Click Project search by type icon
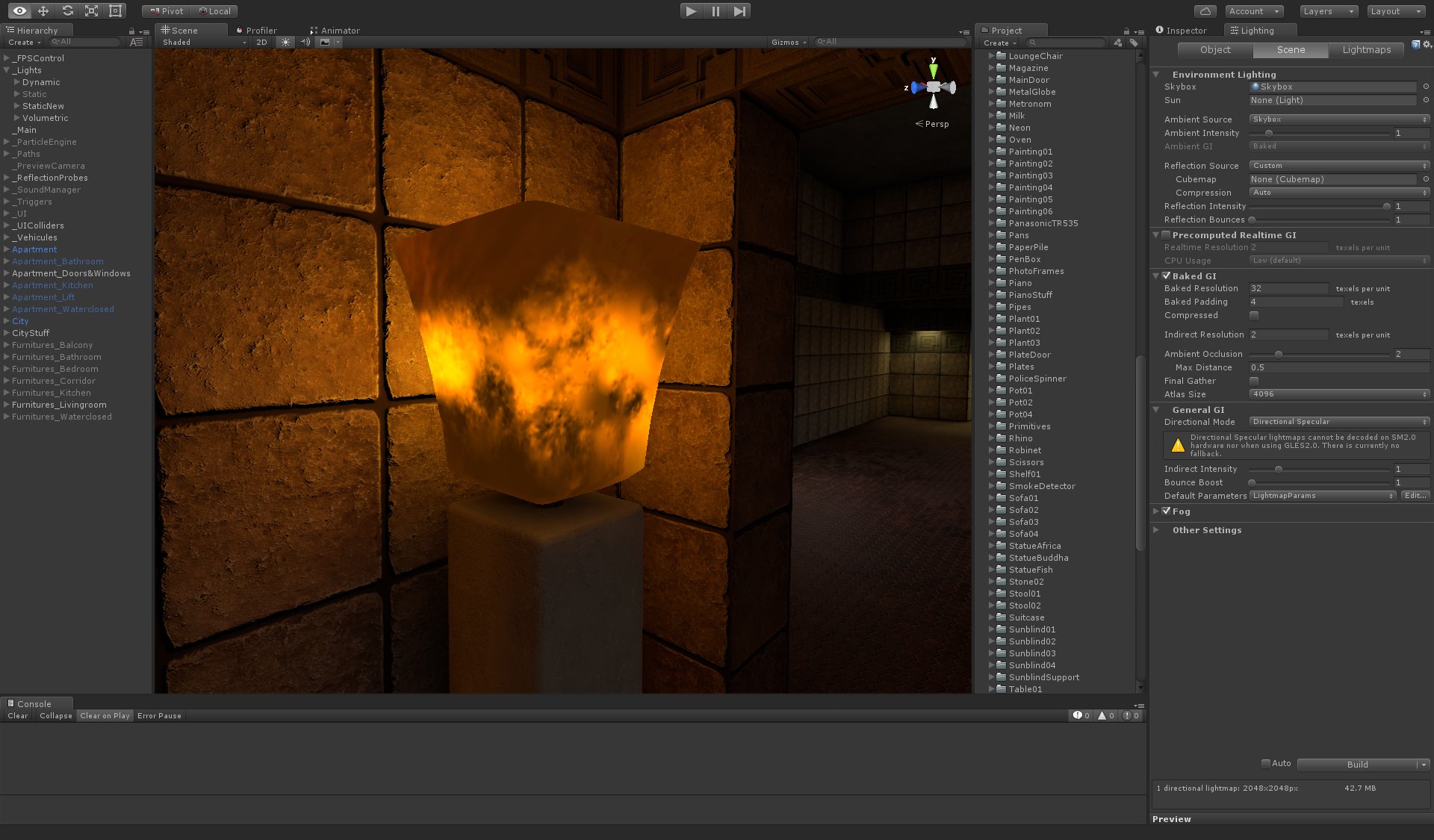This screenshot has height=840, width=1434. [x=1118, y=43]
